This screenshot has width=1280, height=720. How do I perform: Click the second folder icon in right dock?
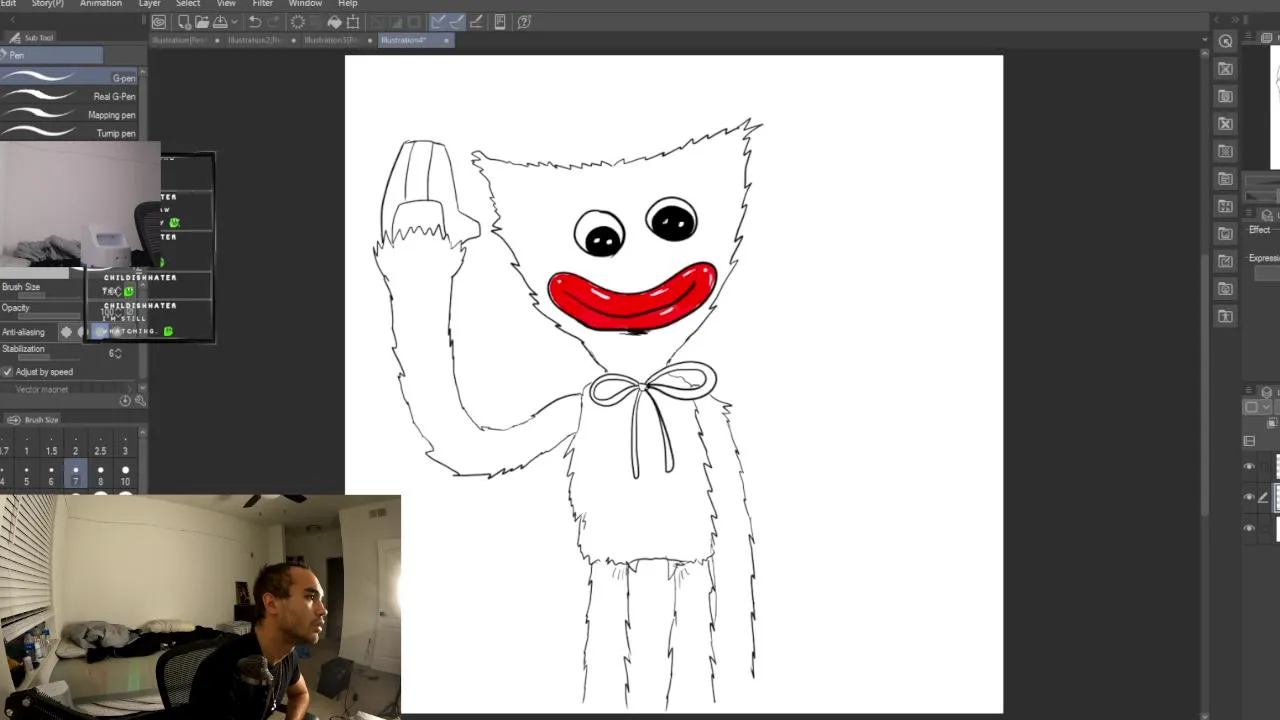[x=1226, y=69]
